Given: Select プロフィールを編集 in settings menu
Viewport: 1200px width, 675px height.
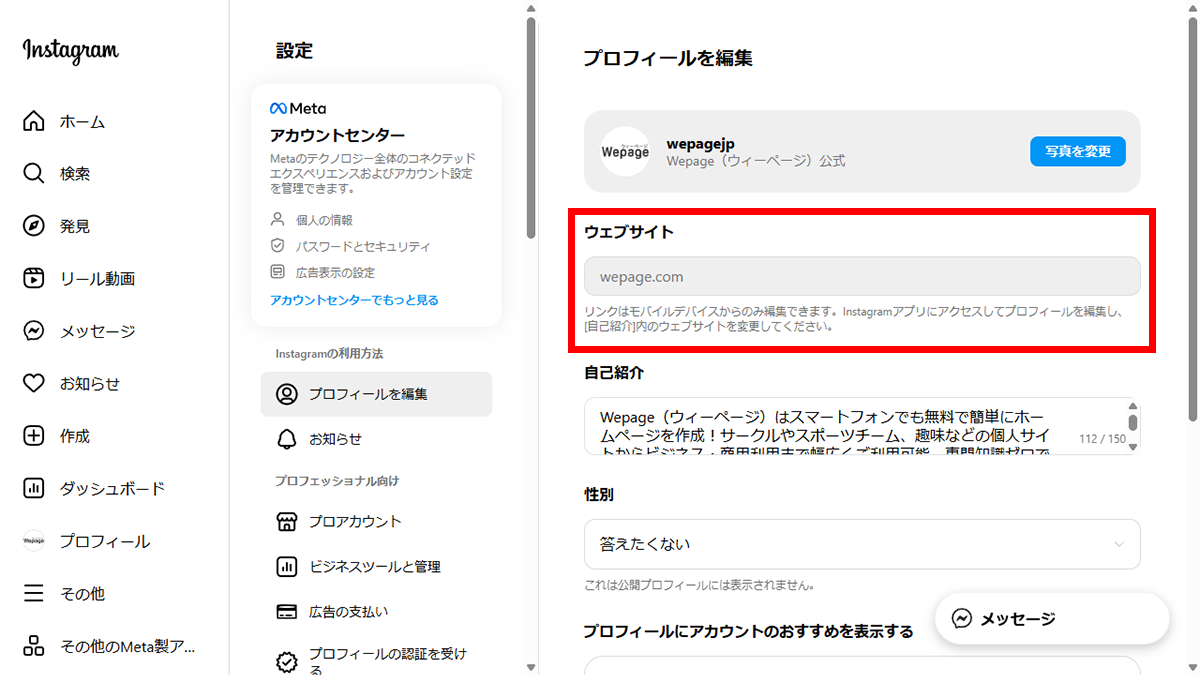Looking at the screenshot, I should (x=376, y=394).
